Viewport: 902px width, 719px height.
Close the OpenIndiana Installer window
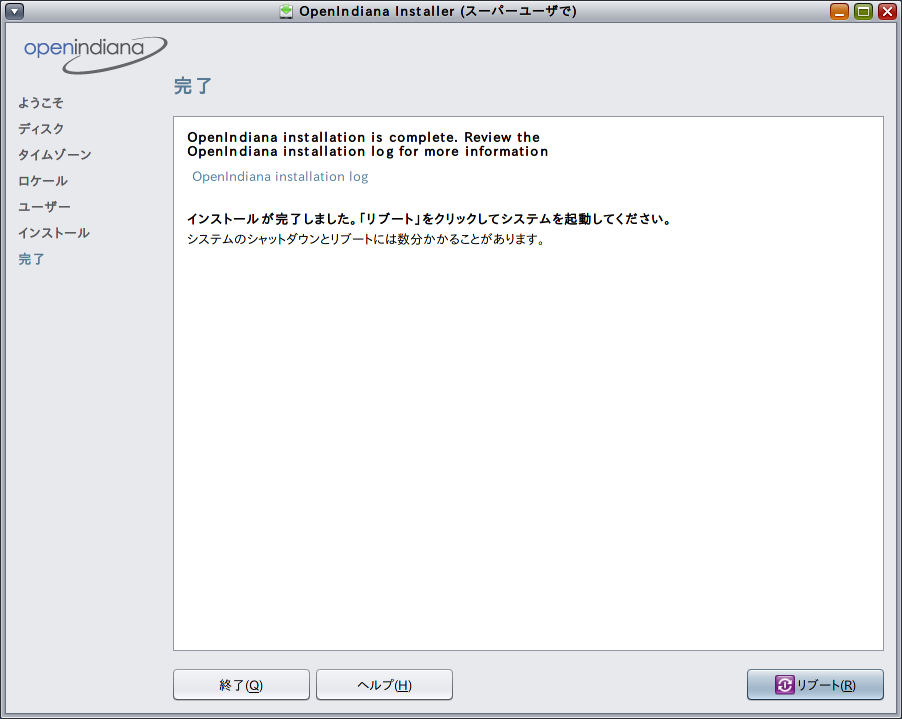click(x=887, y=11)
